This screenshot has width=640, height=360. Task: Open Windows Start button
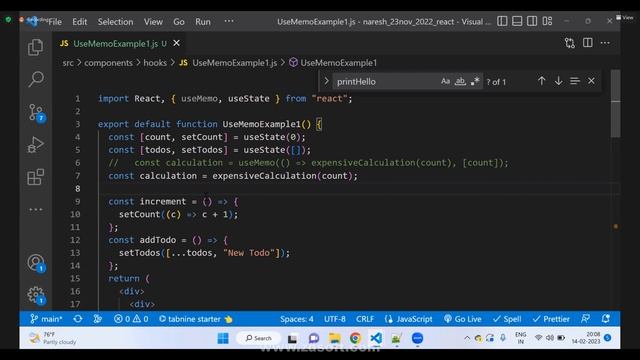(x=223, y=338)
